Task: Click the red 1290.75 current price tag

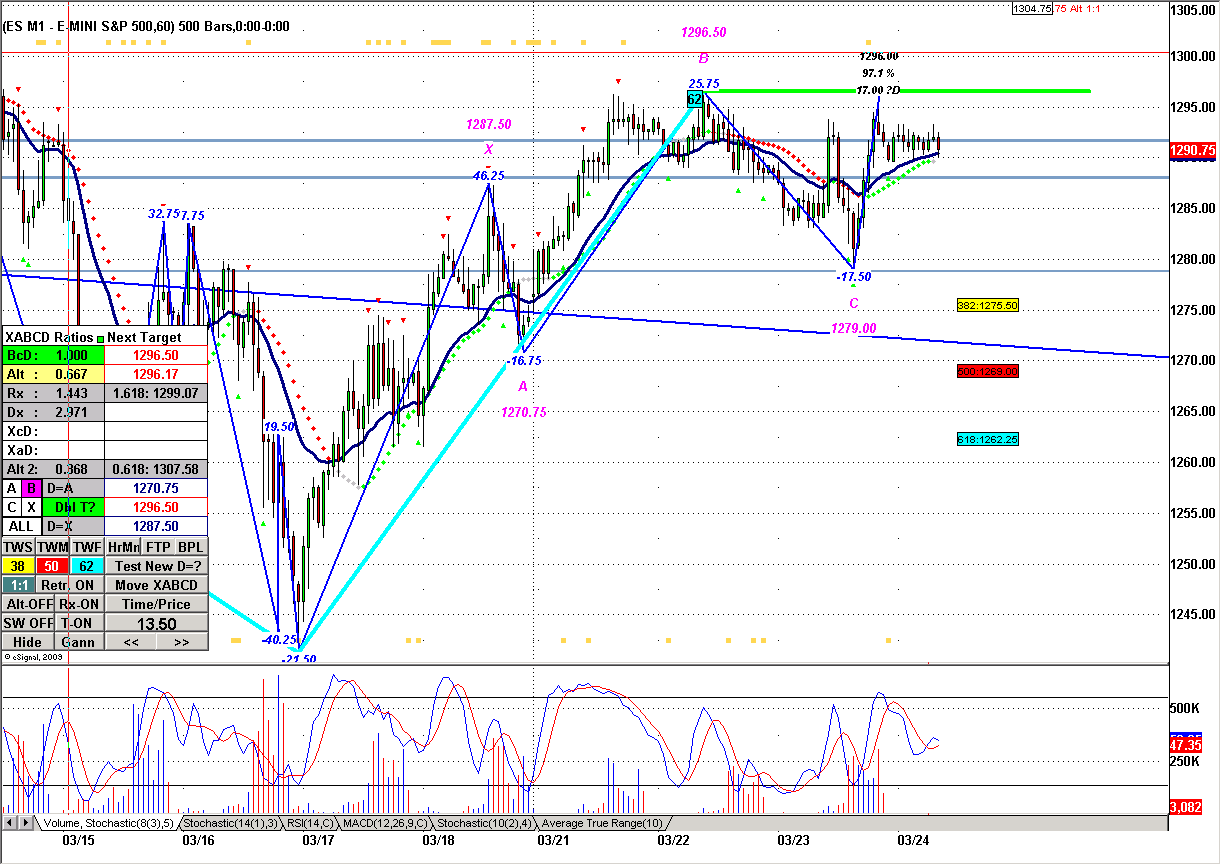Action: tap(1192, 151)
